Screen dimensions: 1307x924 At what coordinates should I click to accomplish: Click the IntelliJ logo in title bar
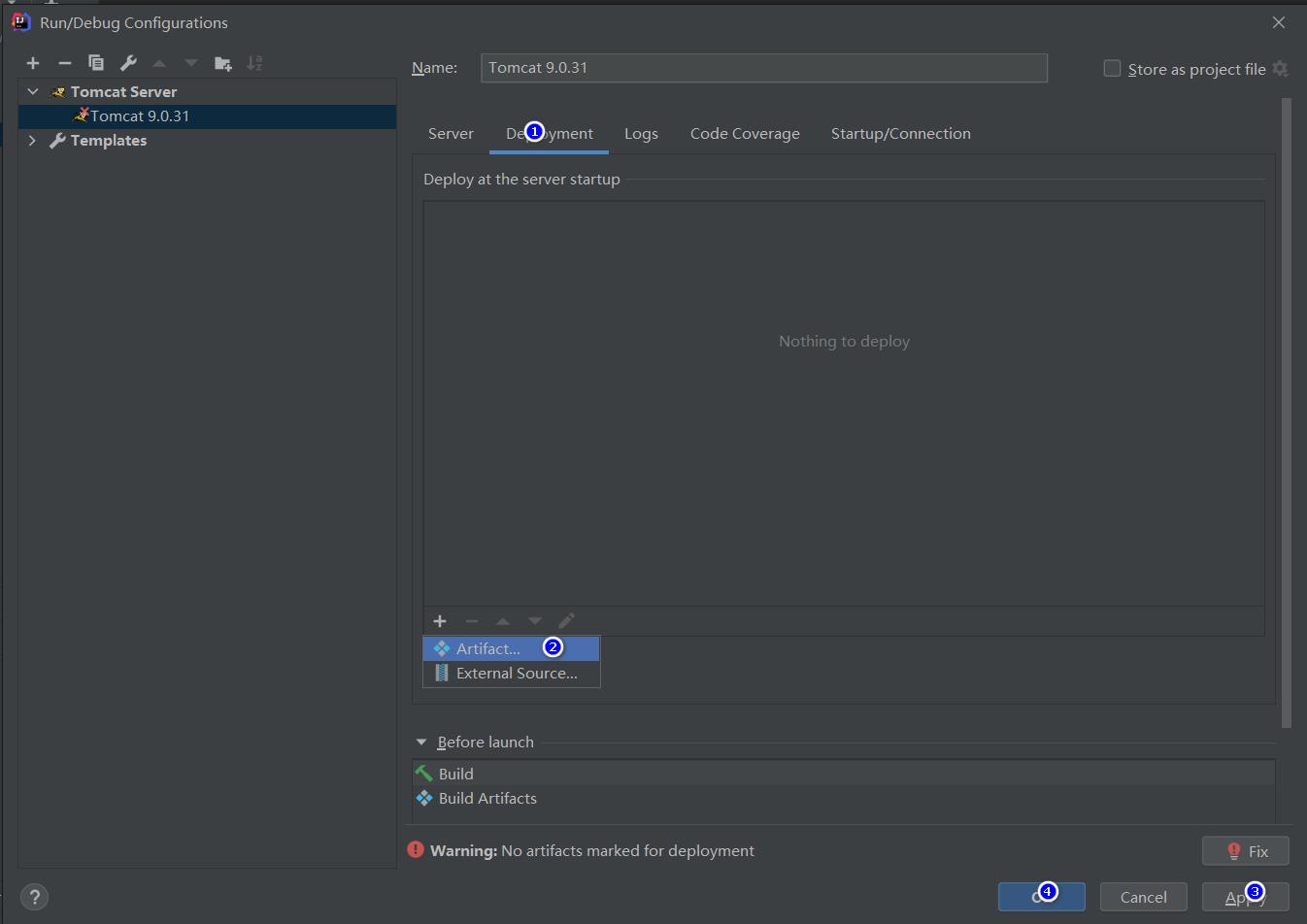click(21, 21)
